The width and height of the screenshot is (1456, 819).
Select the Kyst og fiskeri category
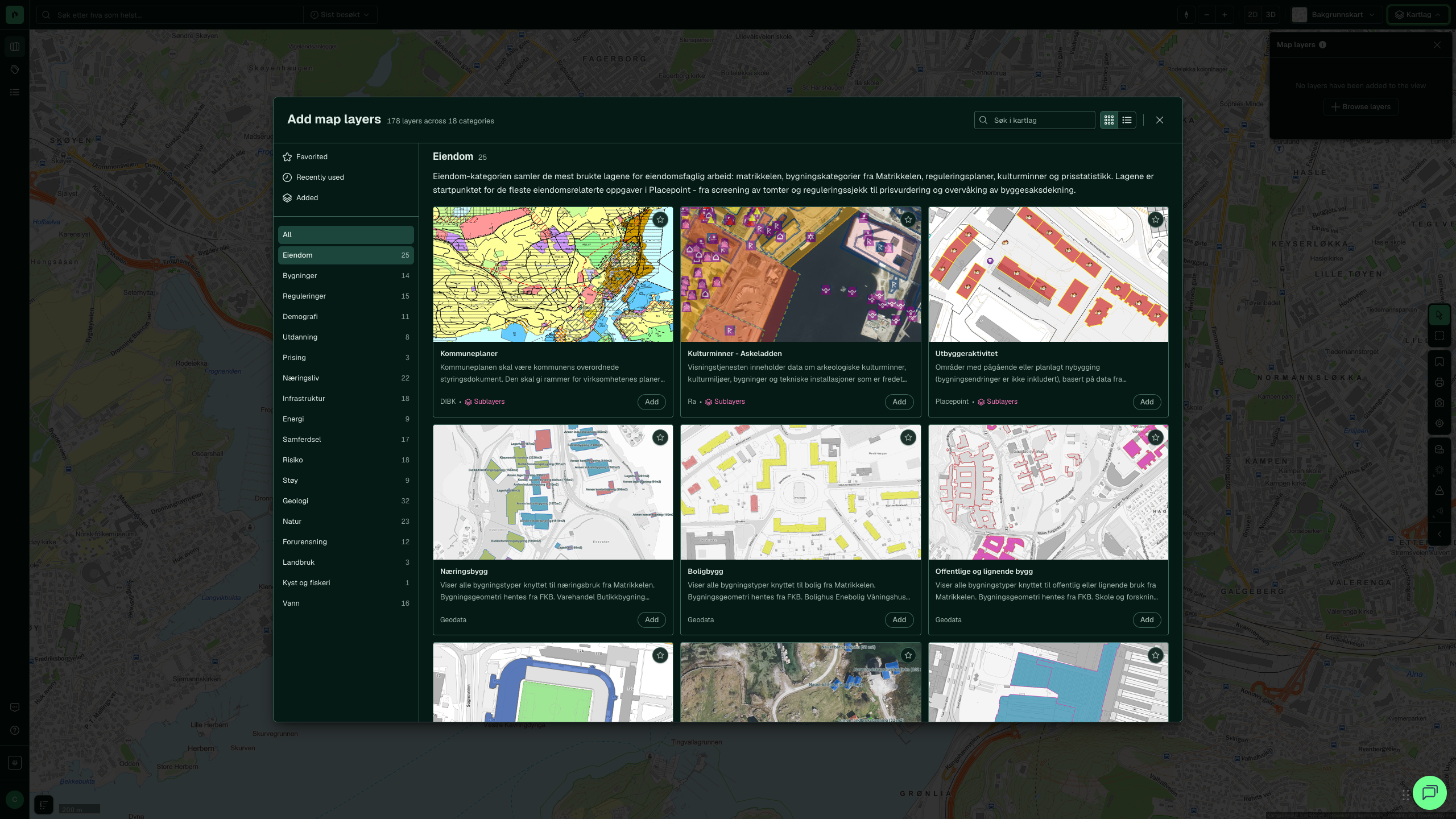click(x=346, y=583)
